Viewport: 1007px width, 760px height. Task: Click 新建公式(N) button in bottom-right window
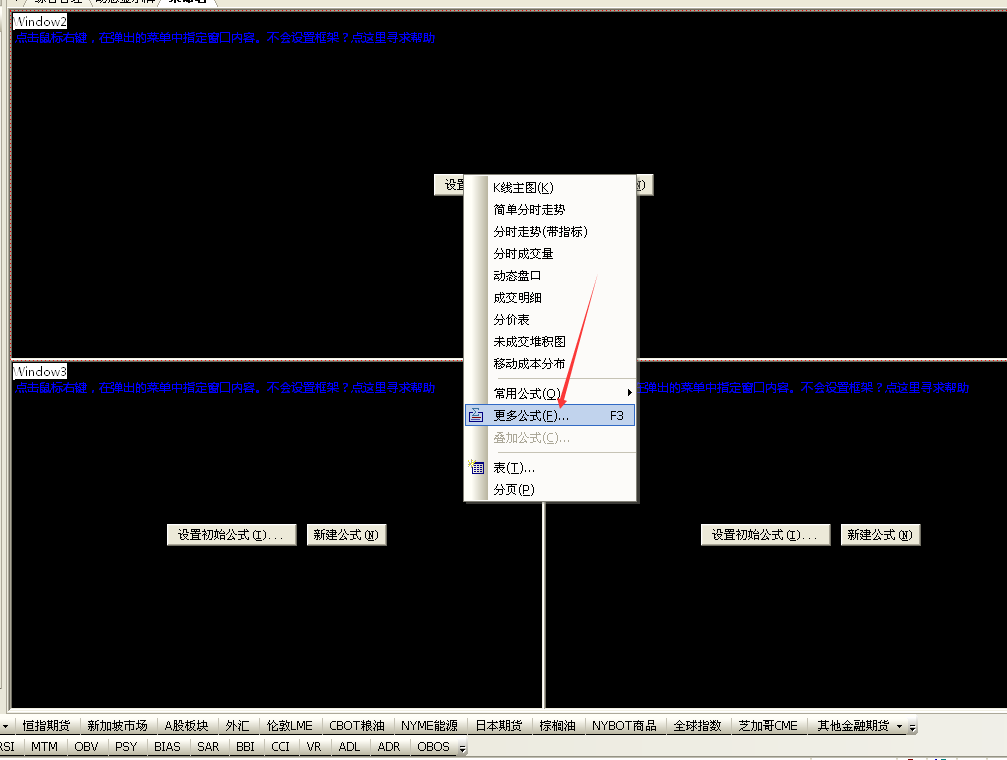(x=880, y=535)
